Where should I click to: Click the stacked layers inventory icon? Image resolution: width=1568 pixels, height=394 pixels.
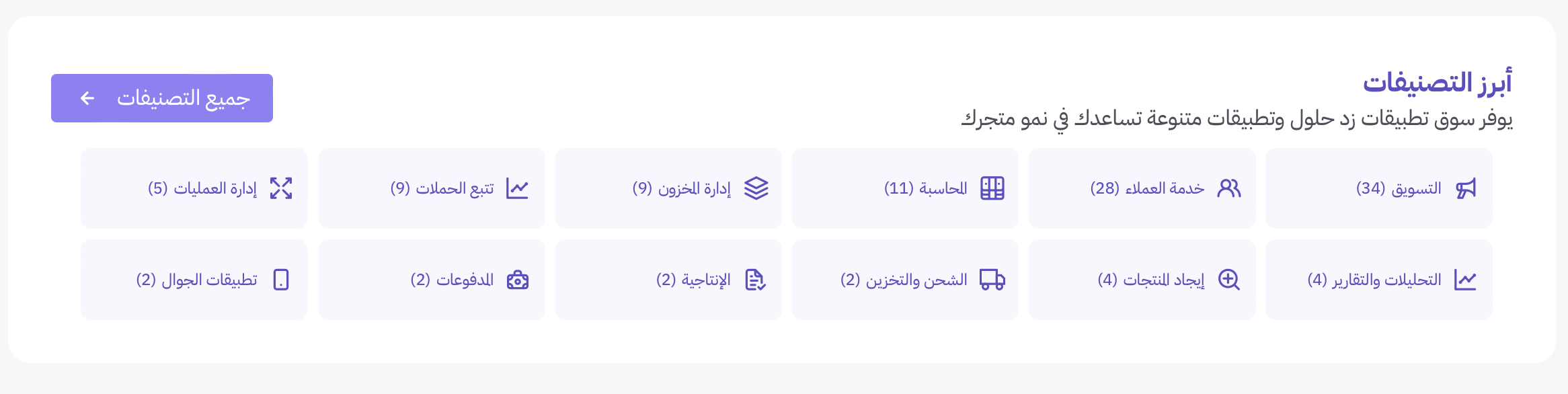click(x=756, y=188)
